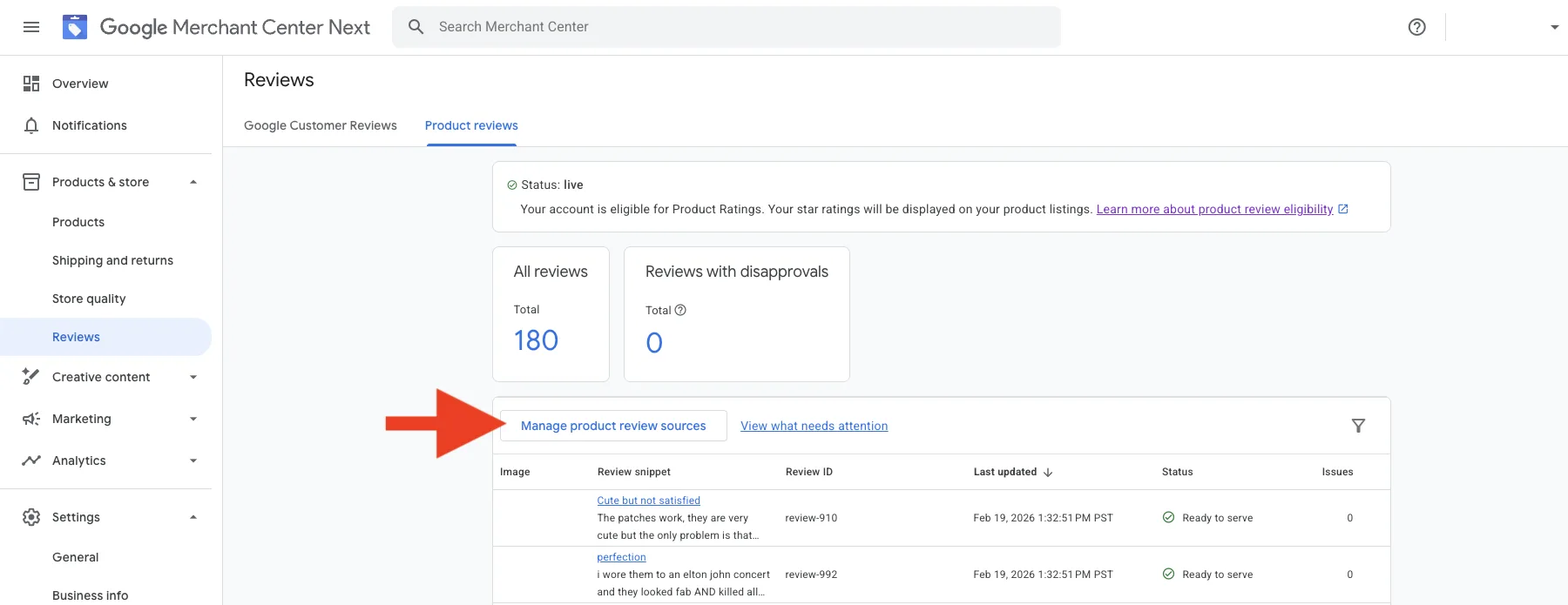Open the hamburger main menu
The width and height of the screenshot is (1568, 605).
click(31, 27)
